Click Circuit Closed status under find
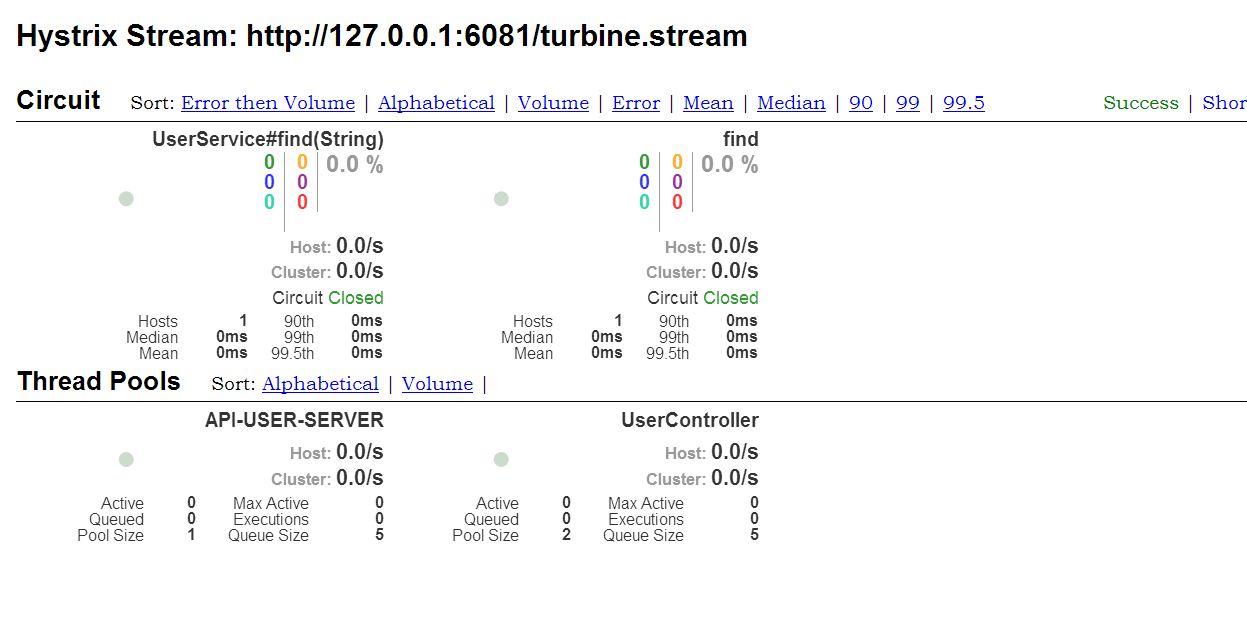Screen dimensions: 1247x630 [703, 298]
